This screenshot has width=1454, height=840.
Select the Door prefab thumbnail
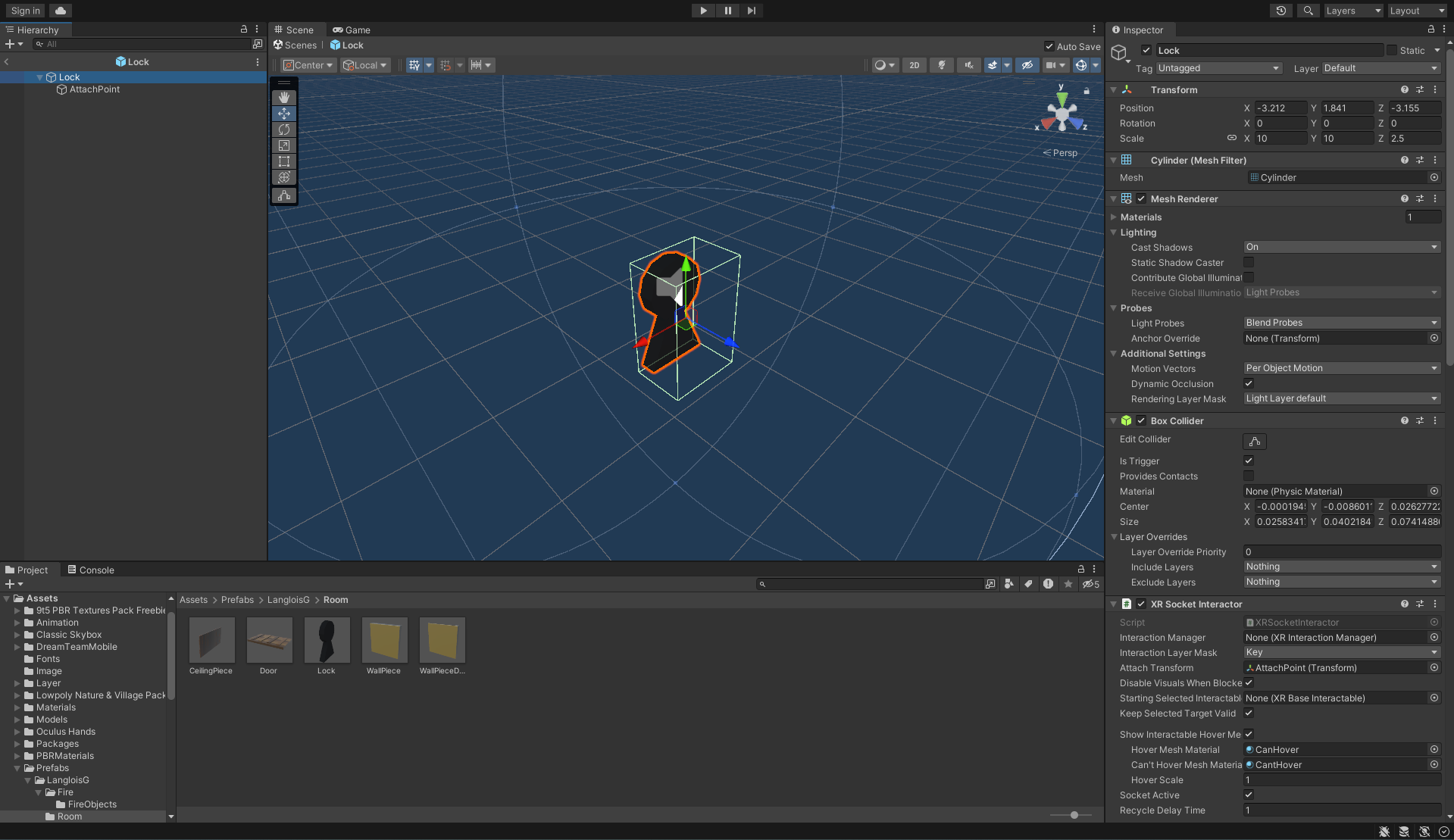click(x=269, y=640)
